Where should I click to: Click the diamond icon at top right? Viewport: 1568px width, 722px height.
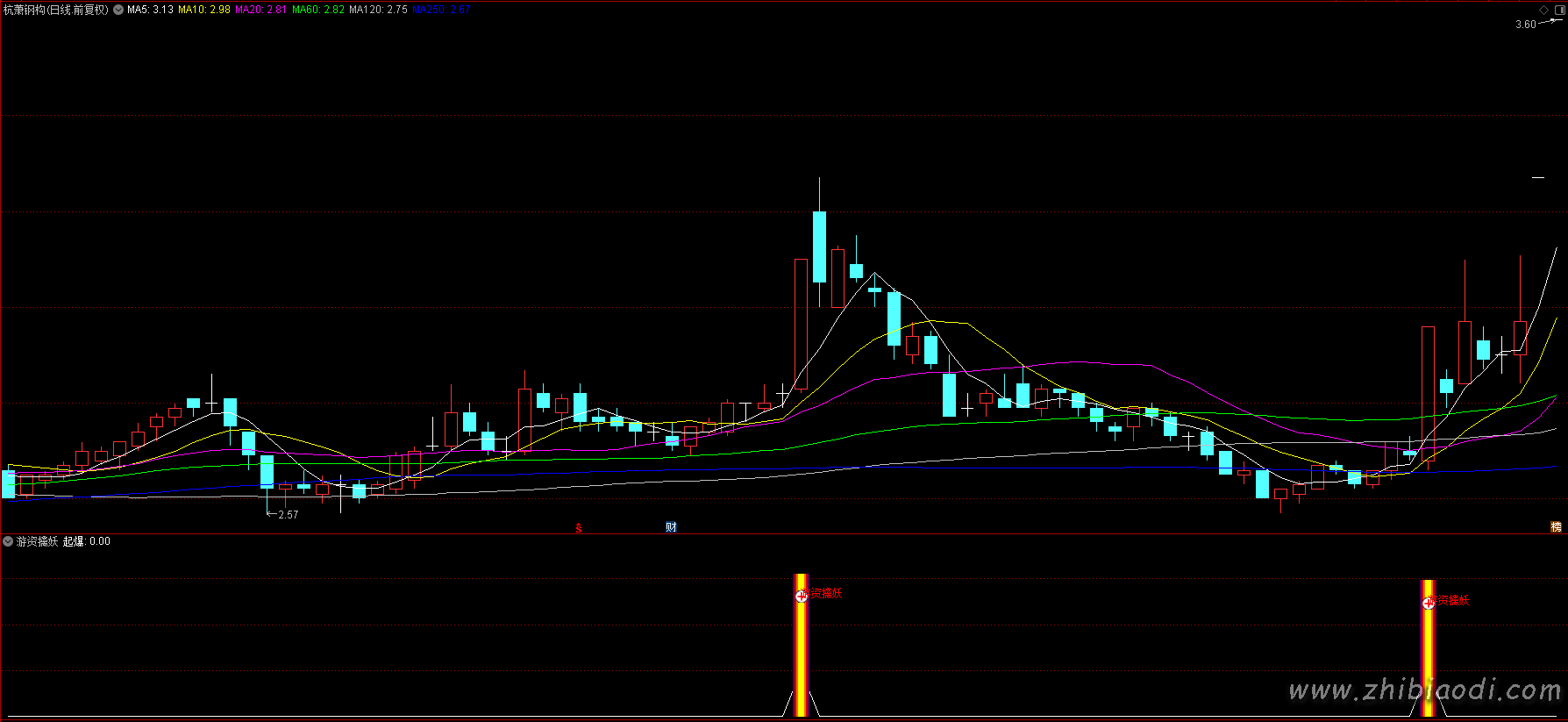1544,10
